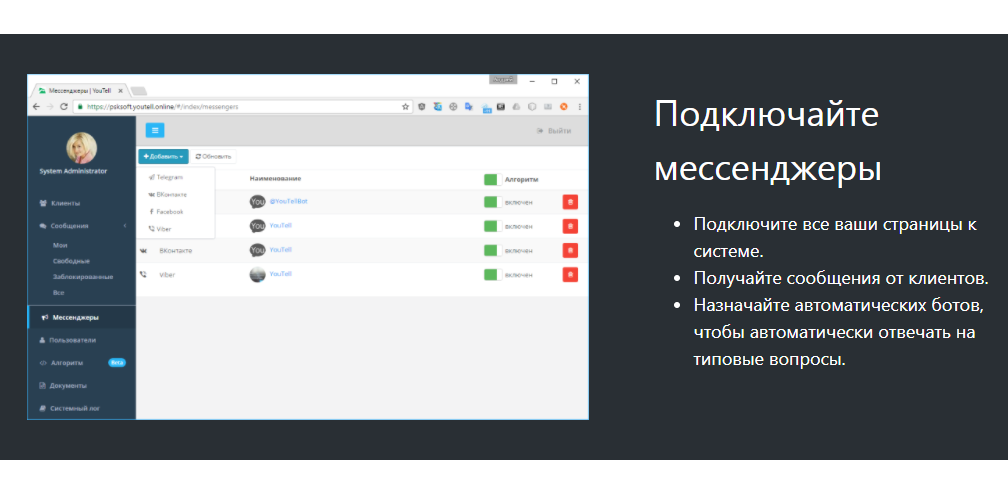Image resolution: width=1008 pixels, height=496 pixels.
Task: Delete the ВКонтакте messenger with its red trash button
Action: point(570,251)
